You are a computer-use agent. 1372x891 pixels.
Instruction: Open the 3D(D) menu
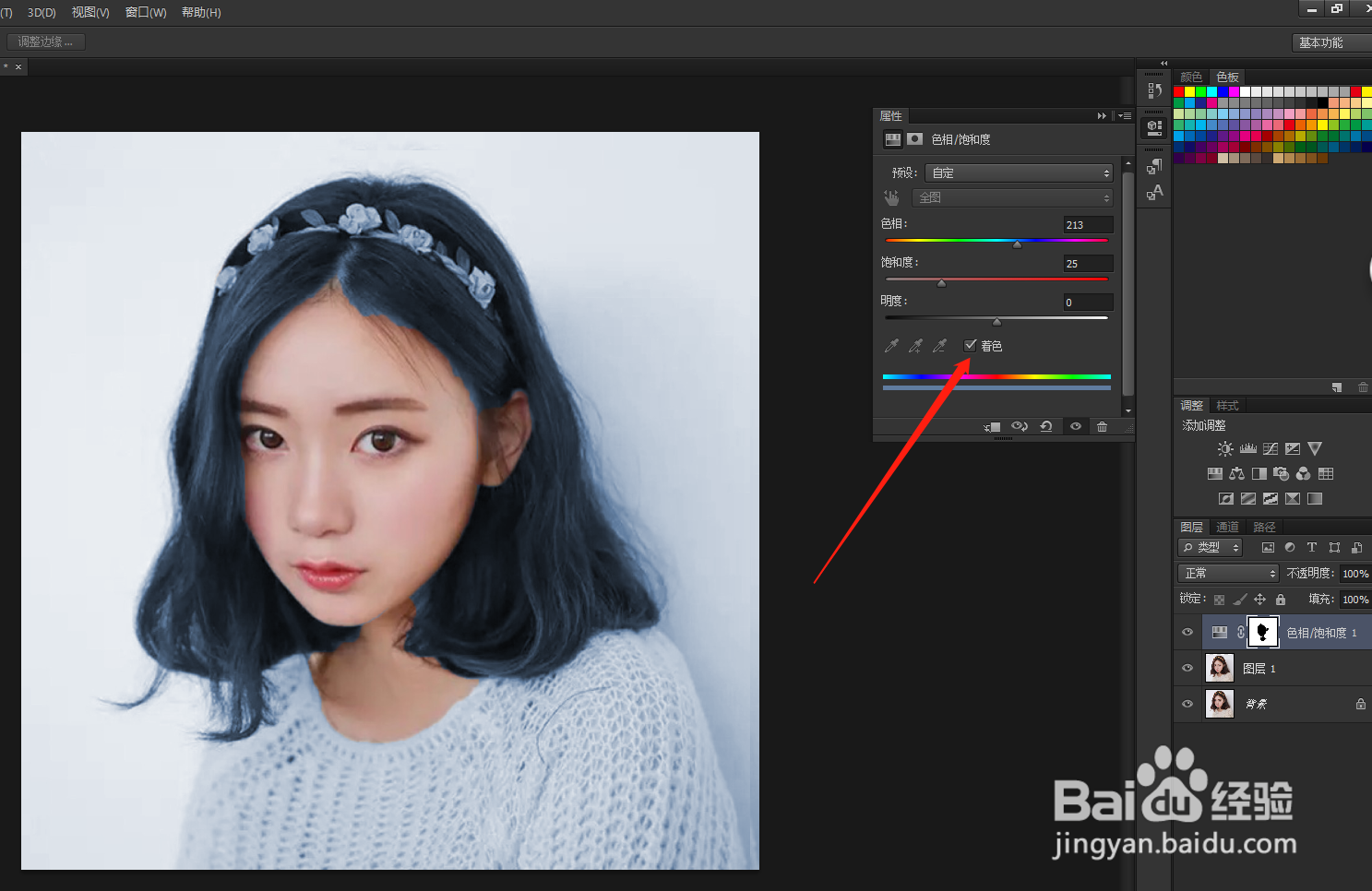coord(42,12)
